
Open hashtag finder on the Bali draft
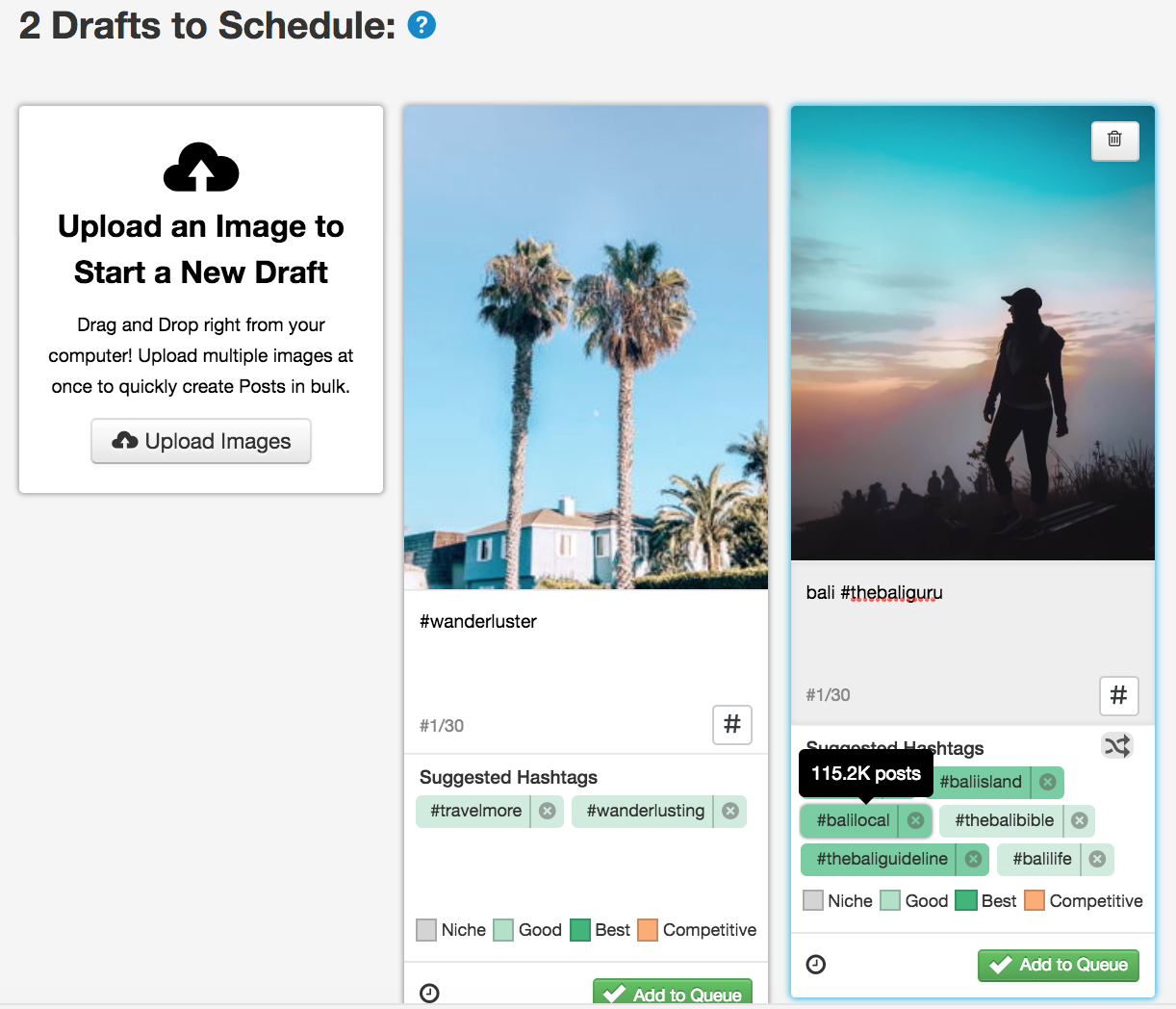[x=1118, y=695]
